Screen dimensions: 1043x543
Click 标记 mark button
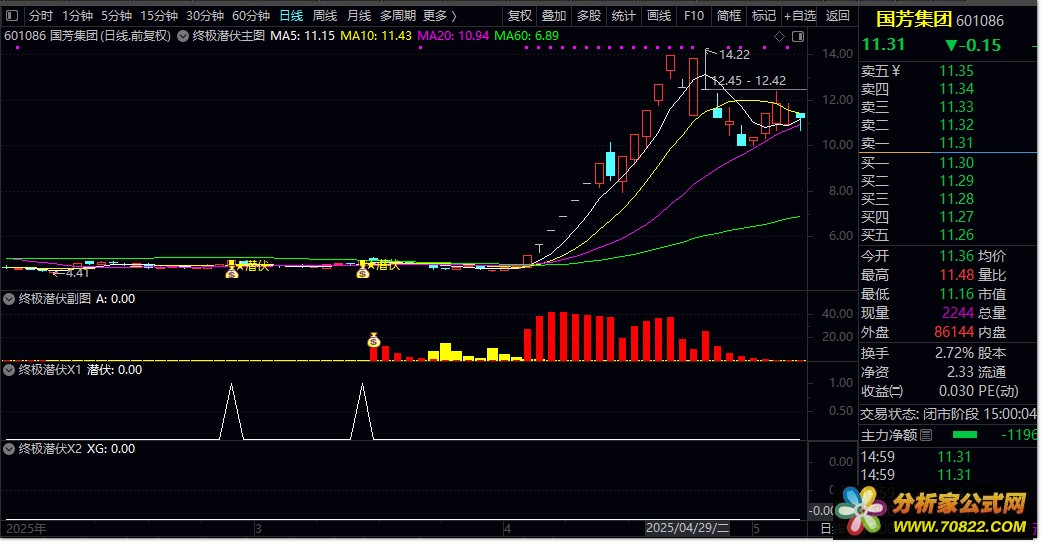(764, 15)
